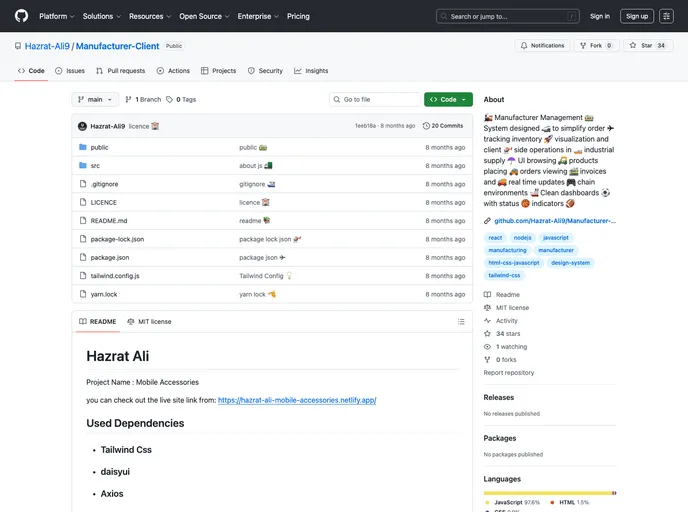
Task: Focus the Search or jump to field
Action: click(x=508, y=16)
